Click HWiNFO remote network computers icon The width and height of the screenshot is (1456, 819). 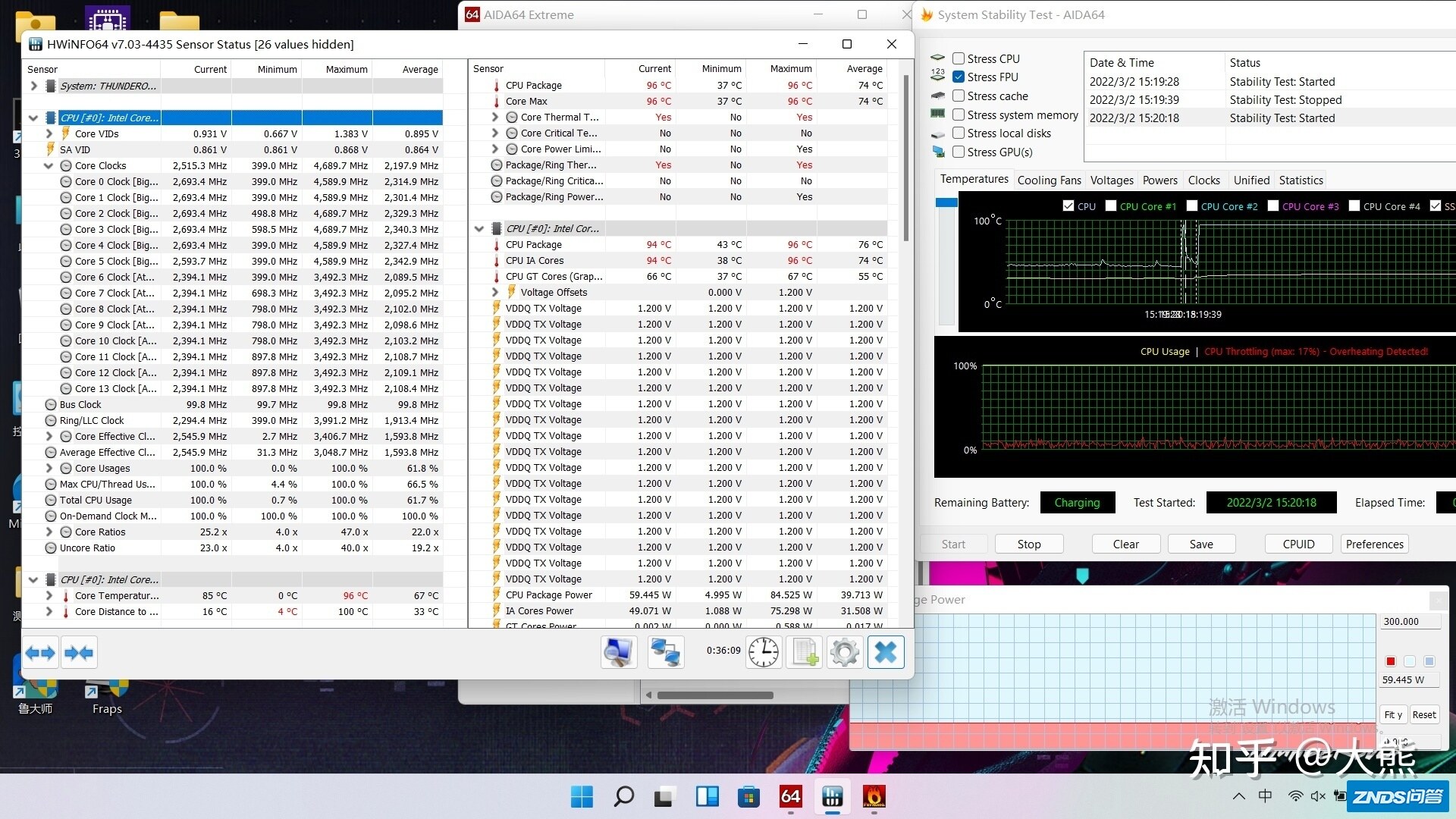click(x=666, y=652)
